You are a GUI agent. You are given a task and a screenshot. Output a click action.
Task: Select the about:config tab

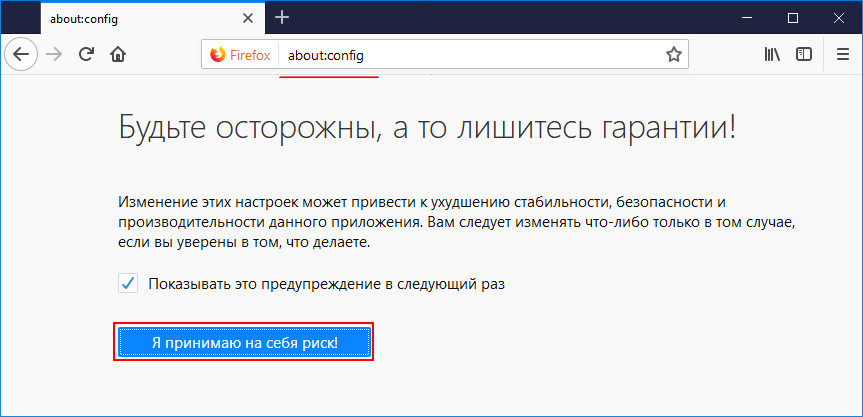point(152,19)
